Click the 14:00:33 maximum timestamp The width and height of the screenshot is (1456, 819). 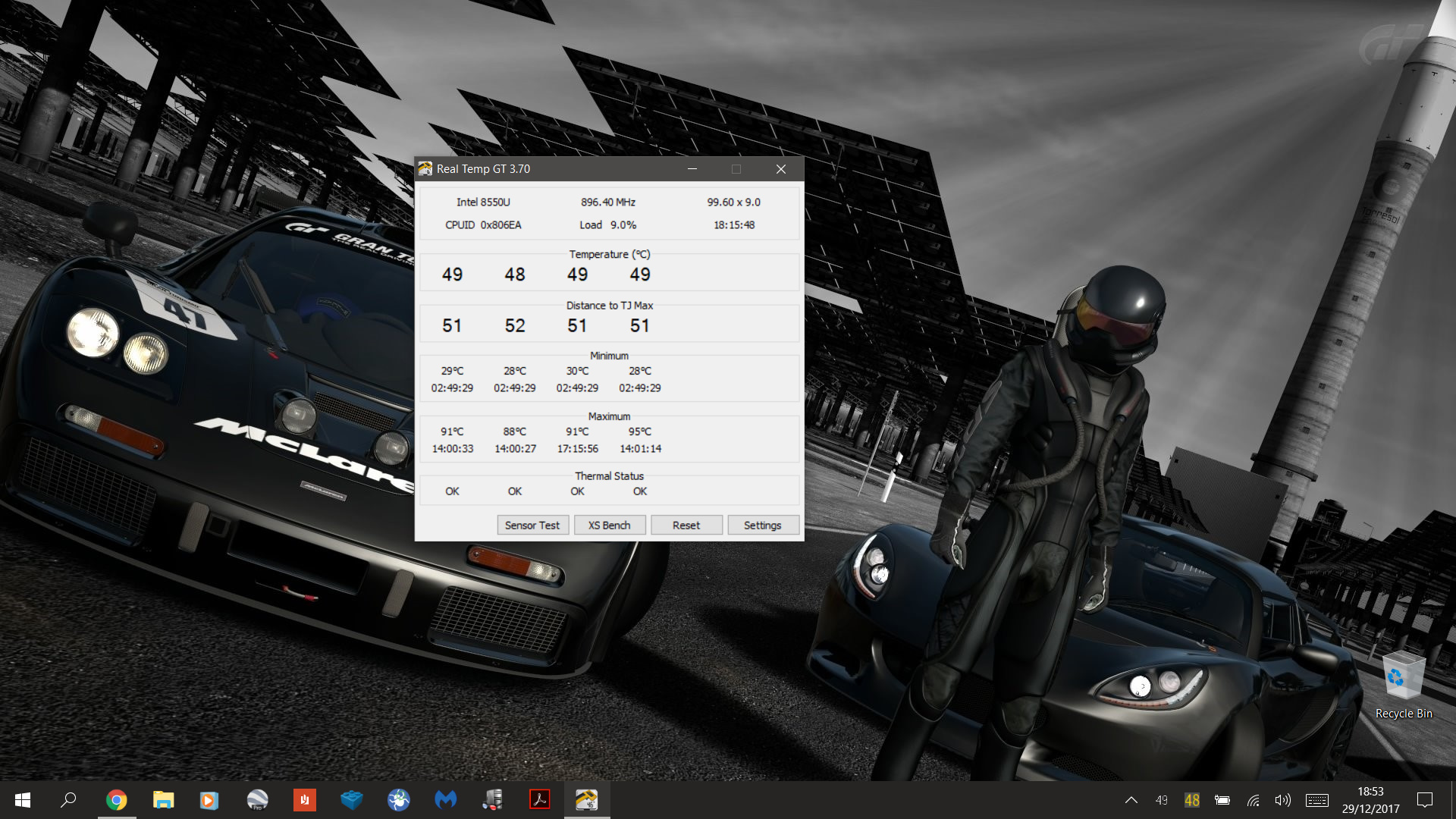pos(452,449)
